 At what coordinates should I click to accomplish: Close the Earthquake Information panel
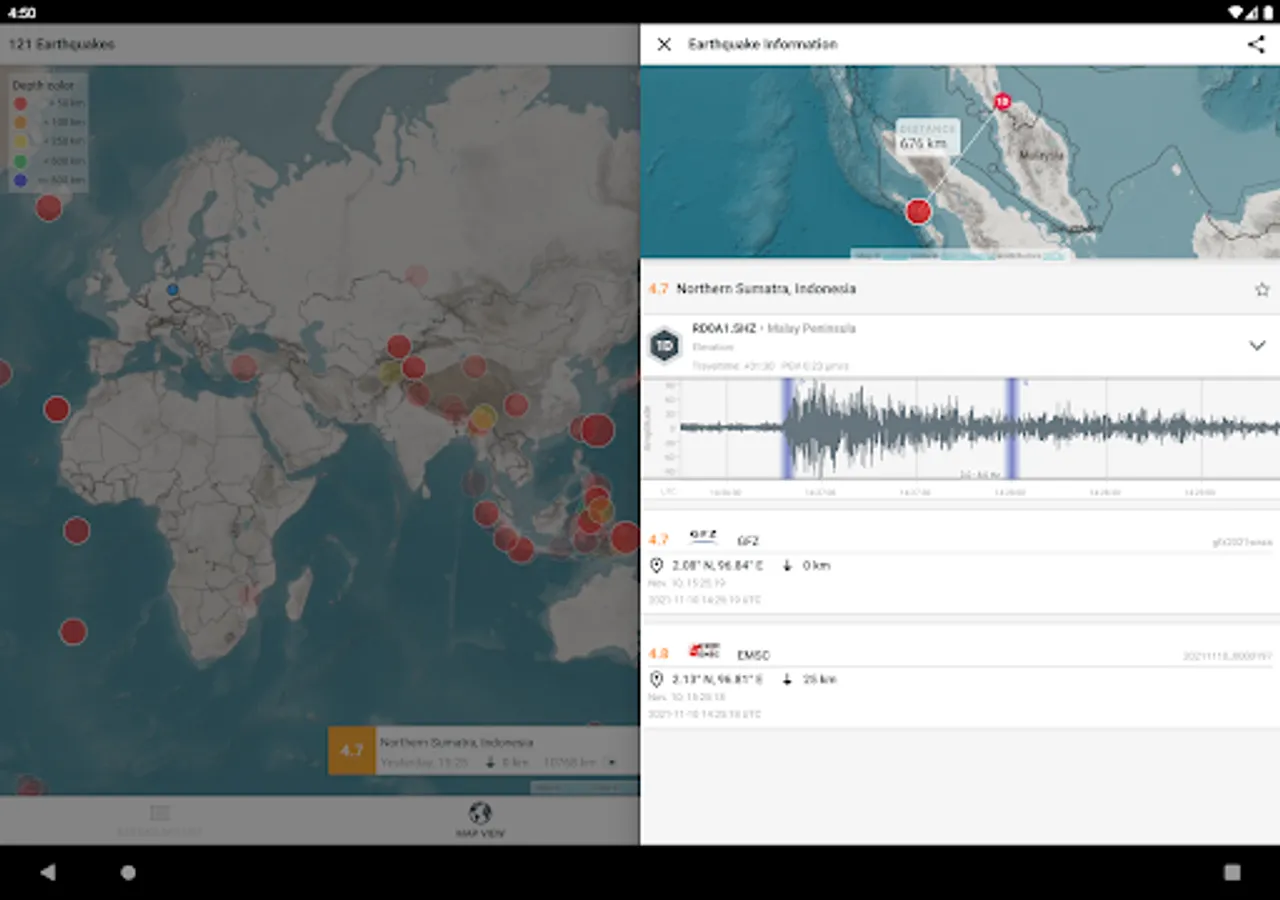(664, 44)
